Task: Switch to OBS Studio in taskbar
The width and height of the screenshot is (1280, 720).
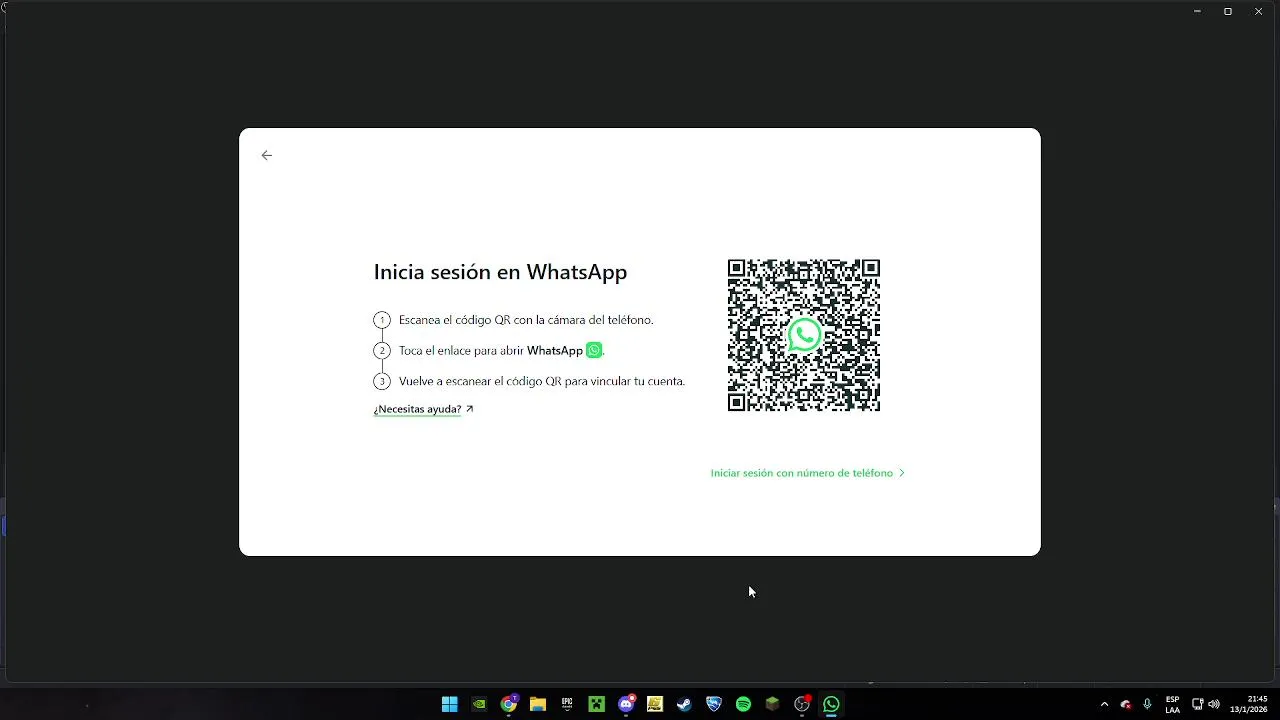Action: point(802,704)
